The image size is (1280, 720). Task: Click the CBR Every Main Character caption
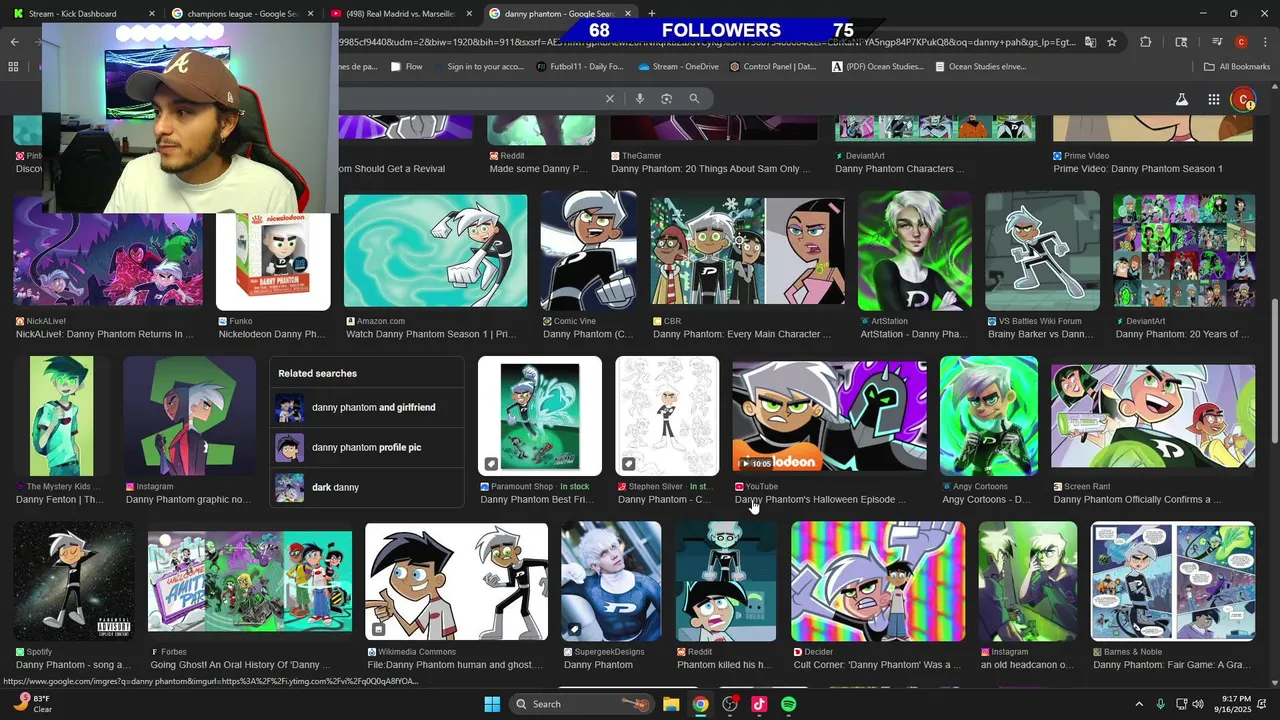point(741,335)
